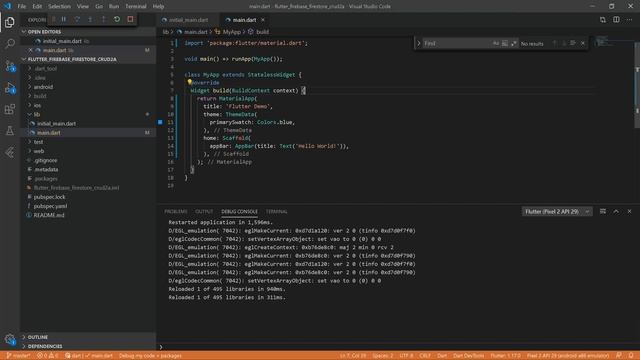The image size is (640, 360).
Task: Click master branch in status bar
Action: (x=18, y=356)
